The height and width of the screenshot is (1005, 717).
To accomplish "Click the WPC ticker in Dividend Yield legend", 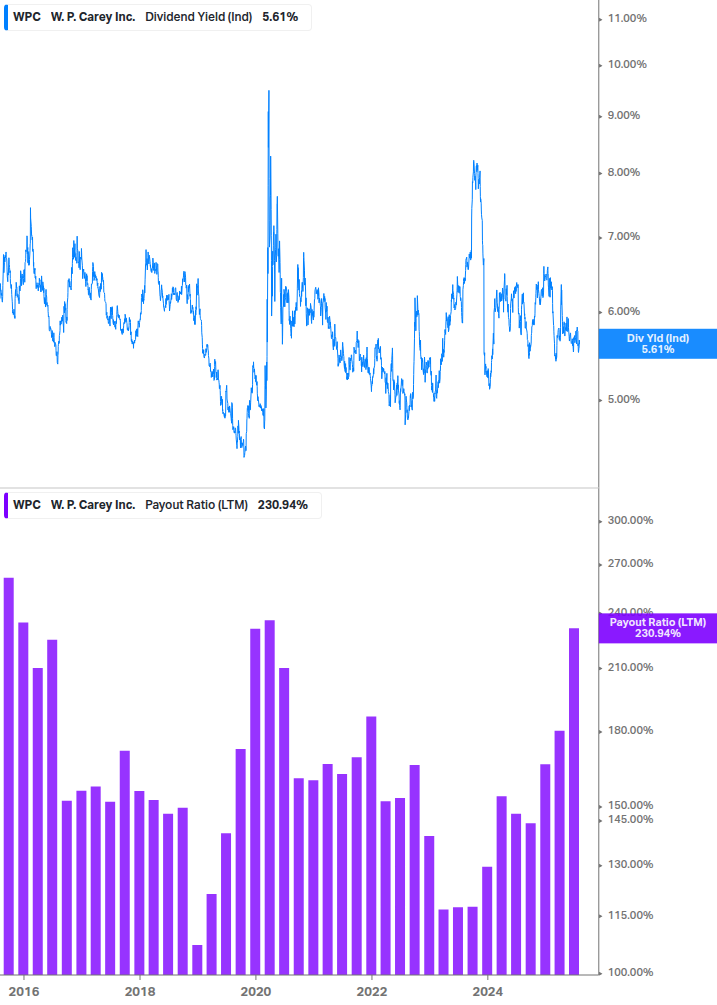I will click(x=27, y=17).
